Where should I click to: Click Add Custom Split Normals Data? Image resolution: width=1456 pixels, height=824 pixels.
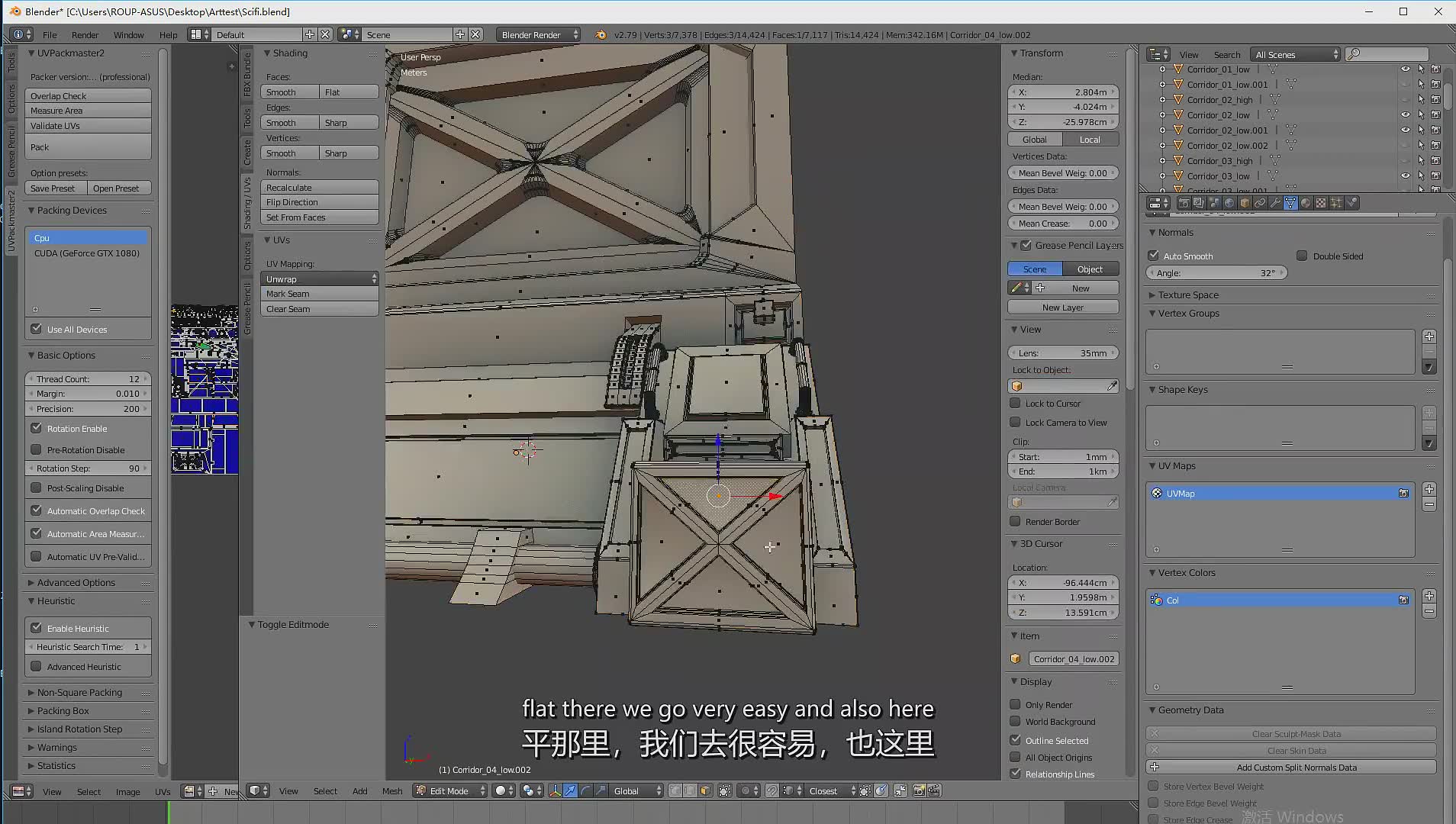[1291, 767]
